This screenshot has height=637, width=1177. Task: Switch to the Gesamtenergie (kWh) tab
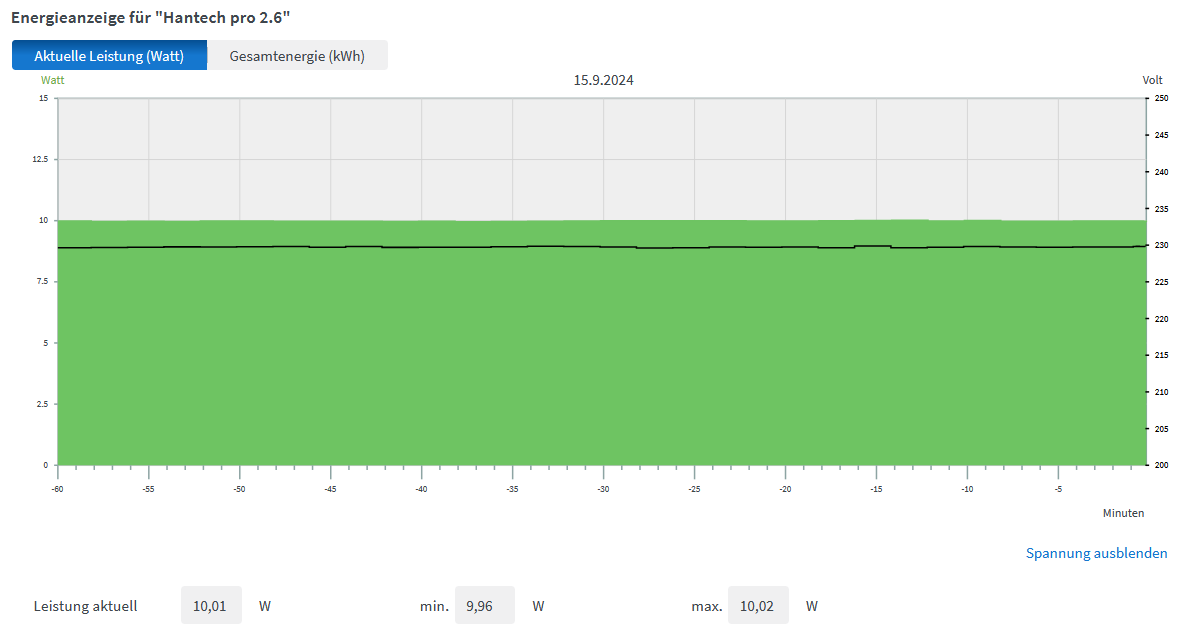[x=297, y=56]
